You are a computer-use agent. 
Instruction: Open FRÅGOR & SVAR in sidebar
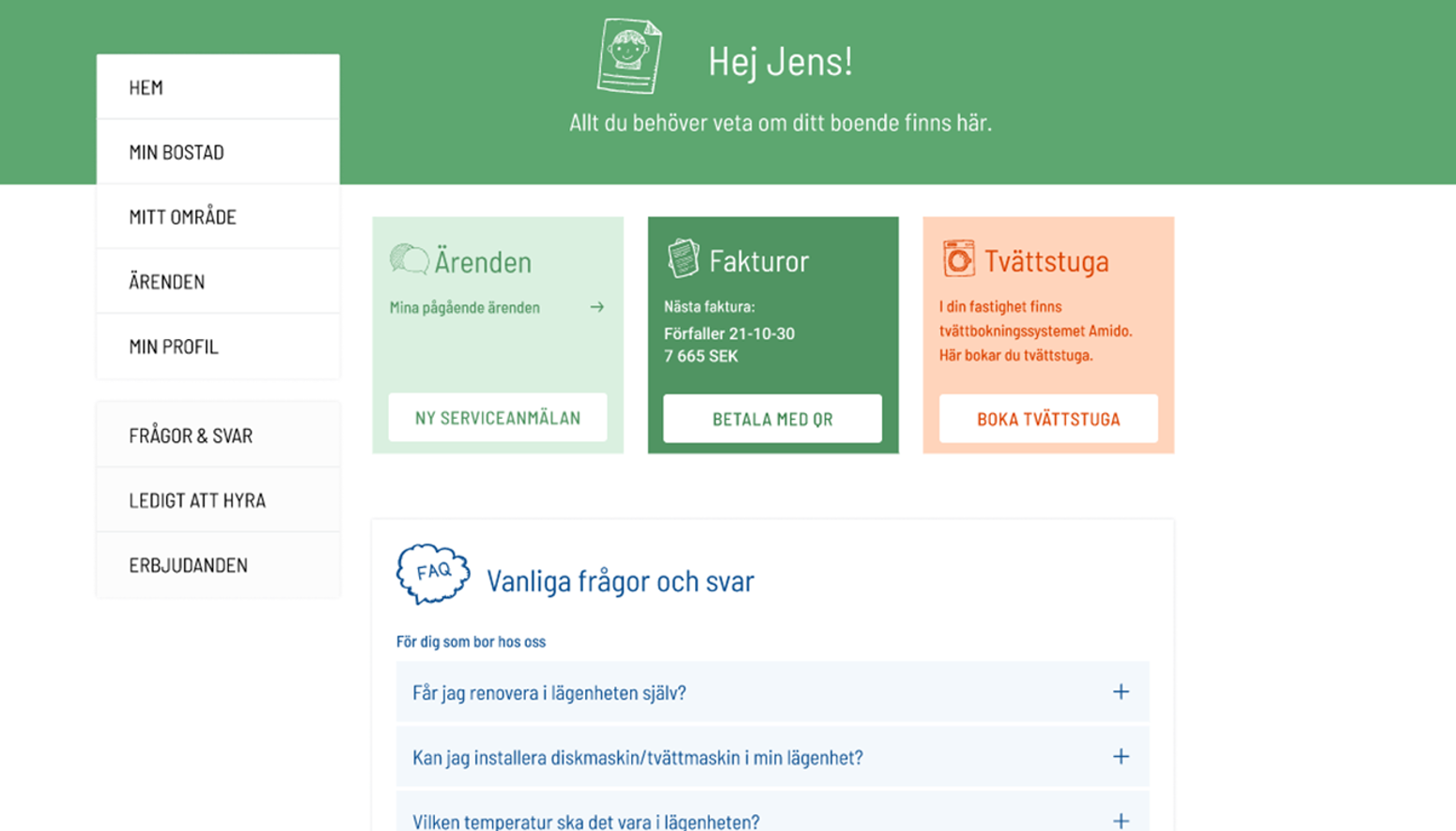click(218, 436)
